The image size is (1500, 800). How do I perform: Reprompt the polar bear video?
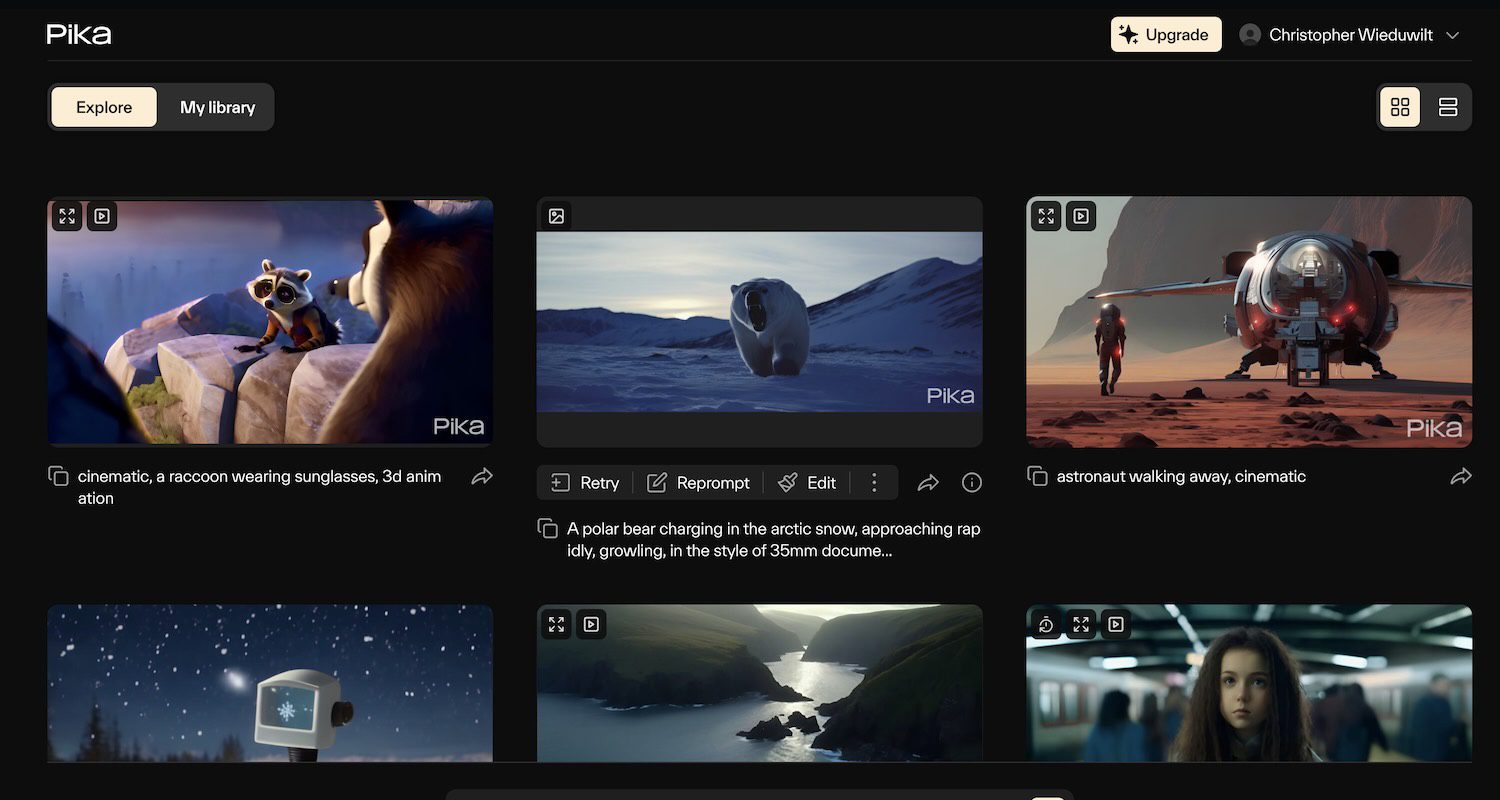click(698, 483)
